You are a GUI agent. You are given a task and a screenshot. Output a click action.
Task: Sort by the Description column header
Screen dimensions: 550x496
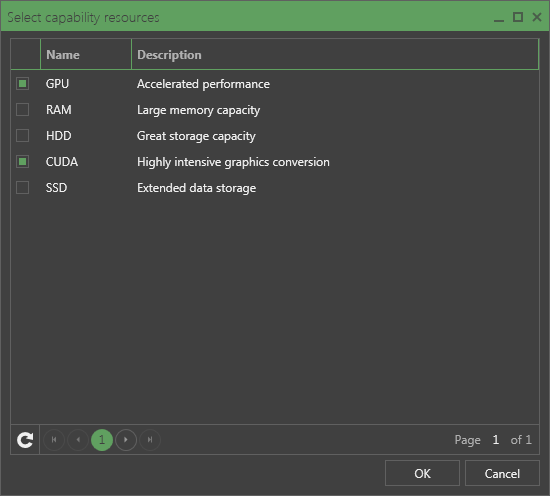click(x=335, y=54)
